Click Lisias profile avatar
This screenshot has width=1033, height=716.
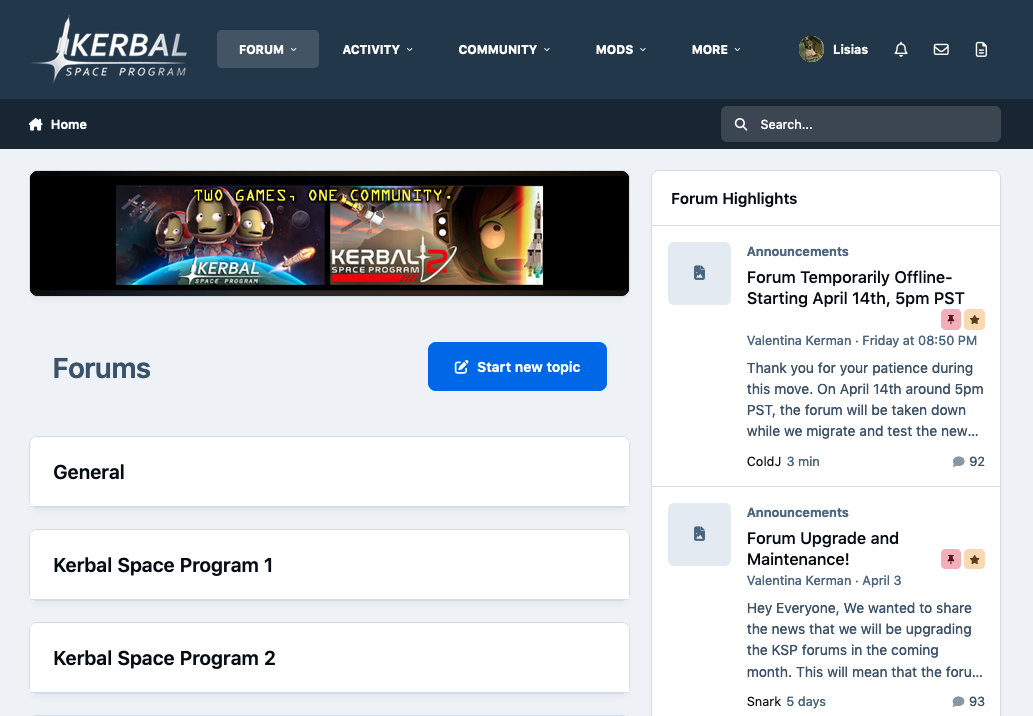pyautogui.click(x=811, y=49)
